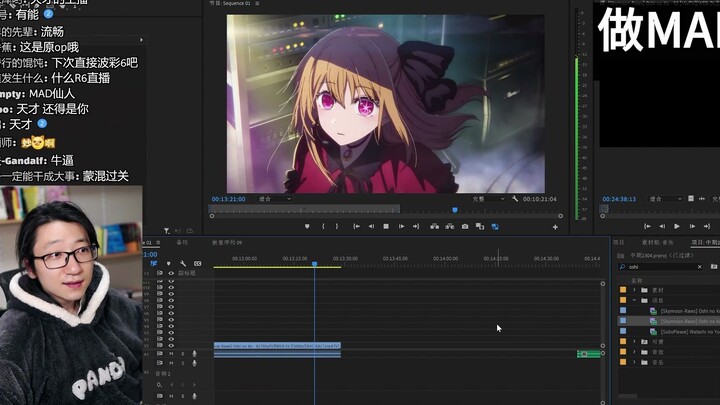Click the project search field containing oshi
Image resolution: width=720 pixels, height=405 pixels.
tap(659, 267)
